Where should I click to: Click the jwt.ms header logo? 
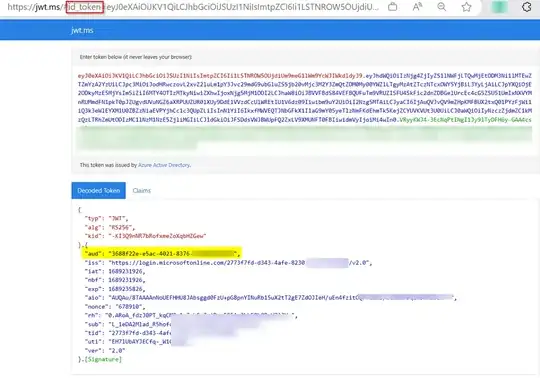[82, 30]
